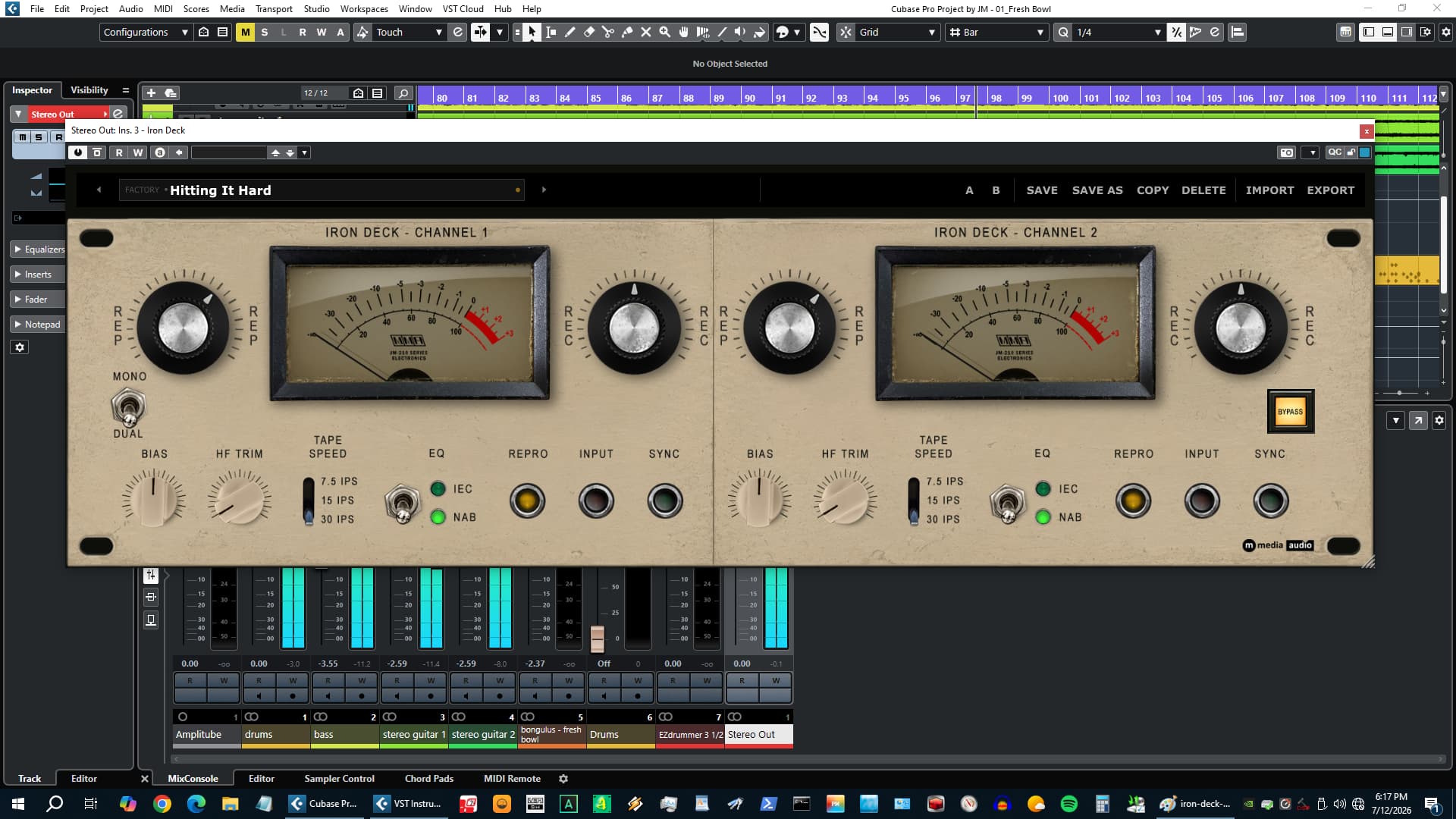The image size is (1456, 819).
Task: Select the Mute X tool
Action: 646,32
